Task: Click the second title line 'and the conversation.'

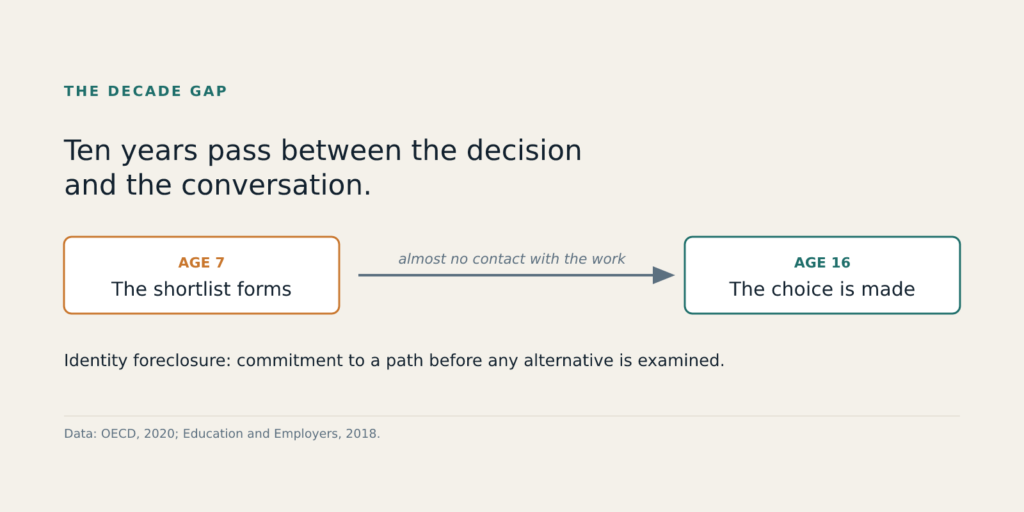Action: point(217,185)
